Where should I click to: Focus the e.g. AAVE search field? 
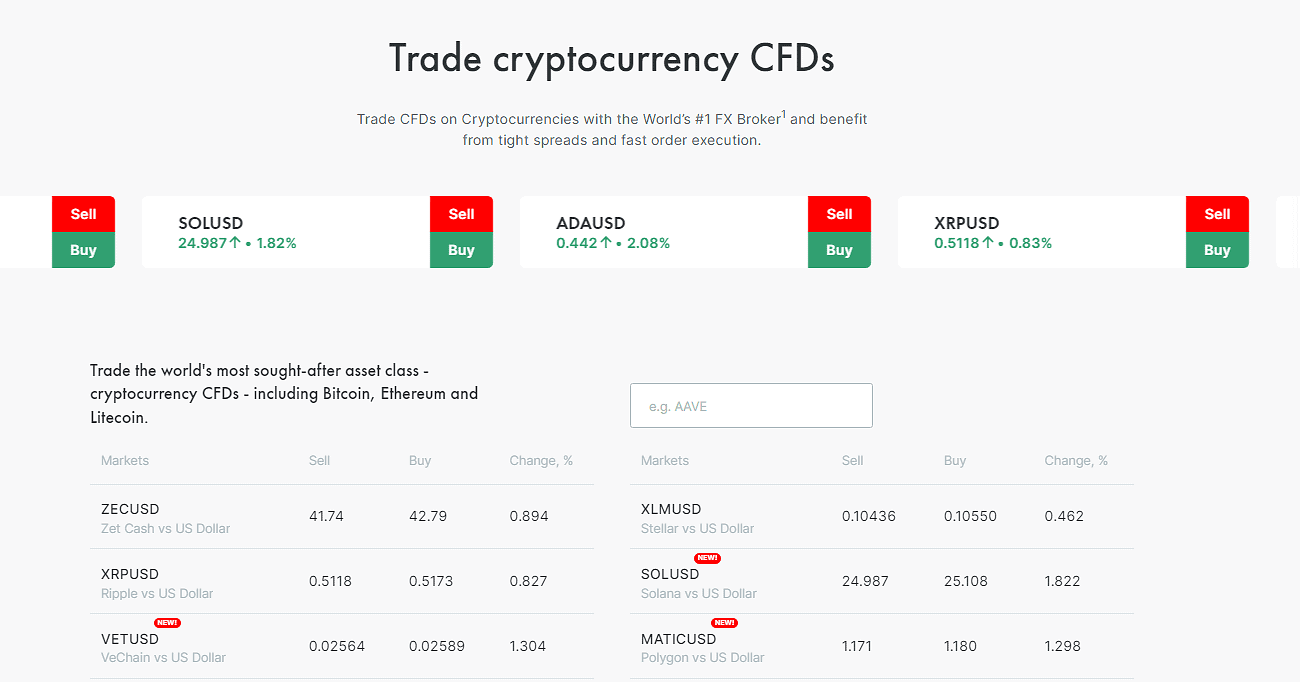point(751,406)
